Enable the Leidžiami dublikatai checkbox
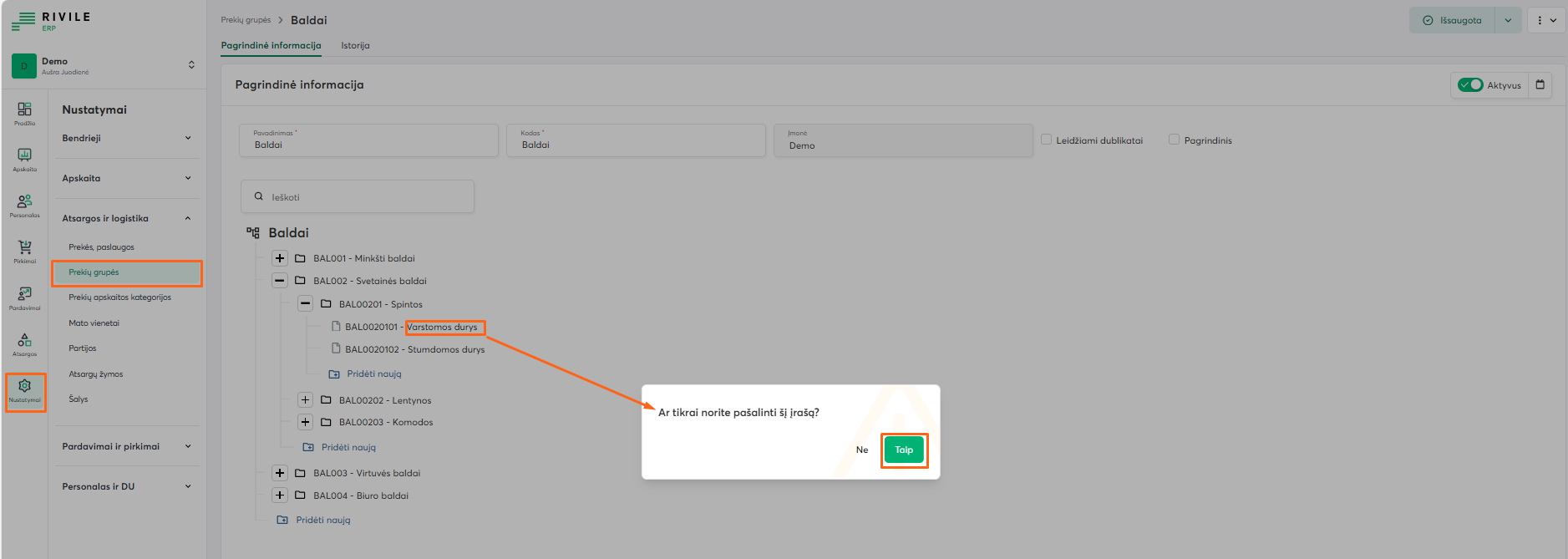 1046,140
